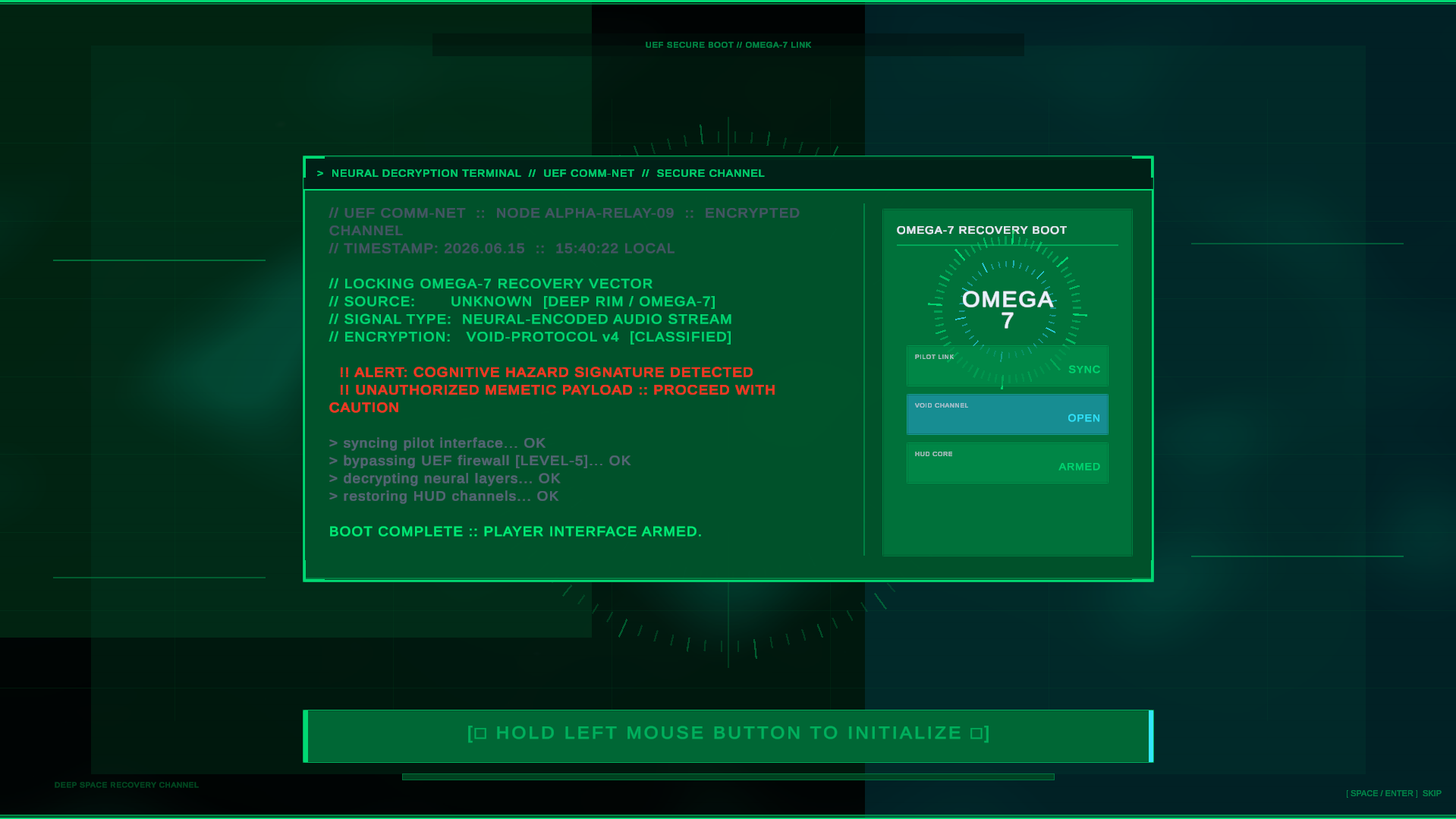
Task: Click the OMEGA 7 circular dial emblem
Action: coord(1007,310)
